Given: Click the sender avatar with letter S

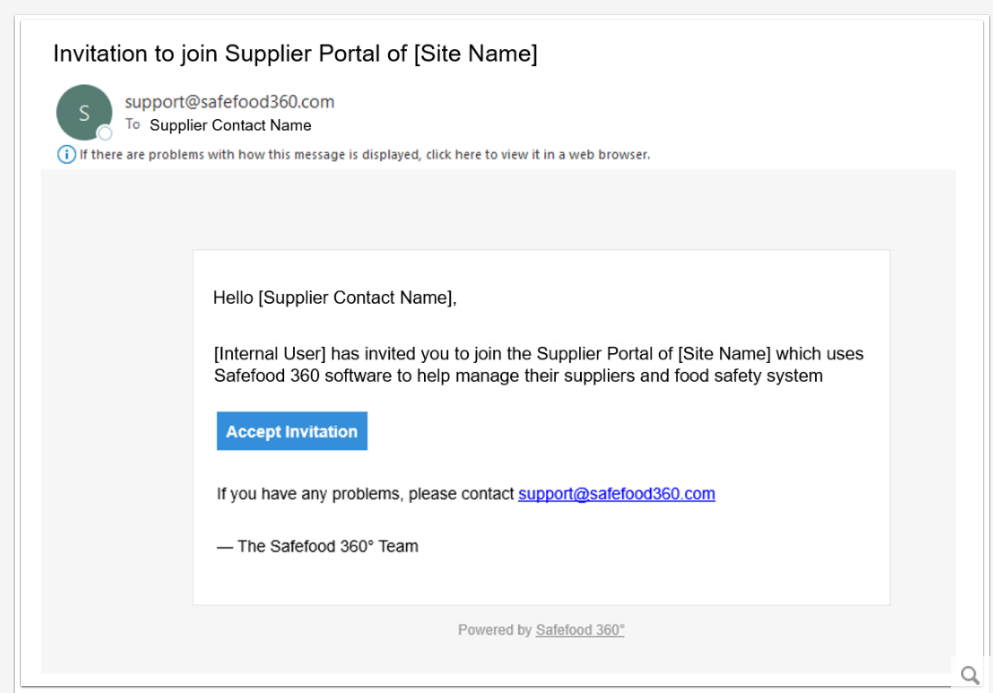Looking at the screenshot, I should coord(83,111).
